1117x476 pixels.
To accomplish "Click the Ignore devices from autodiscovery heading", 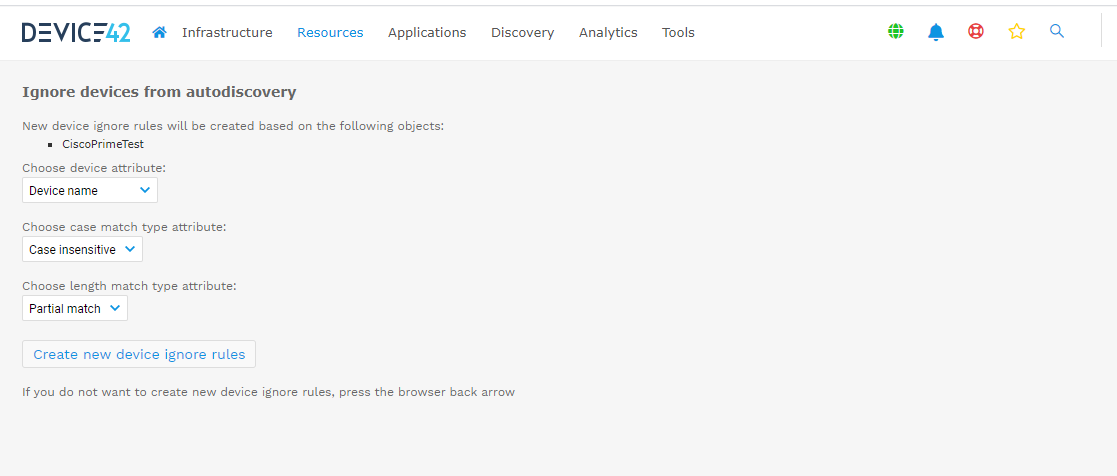I will click(159, 92).
